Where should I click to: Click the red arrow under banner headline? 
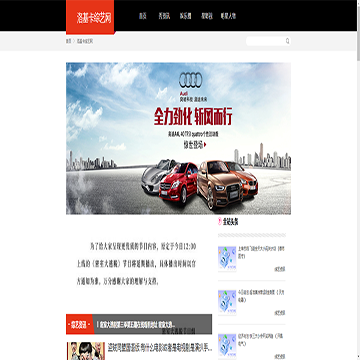205,145
